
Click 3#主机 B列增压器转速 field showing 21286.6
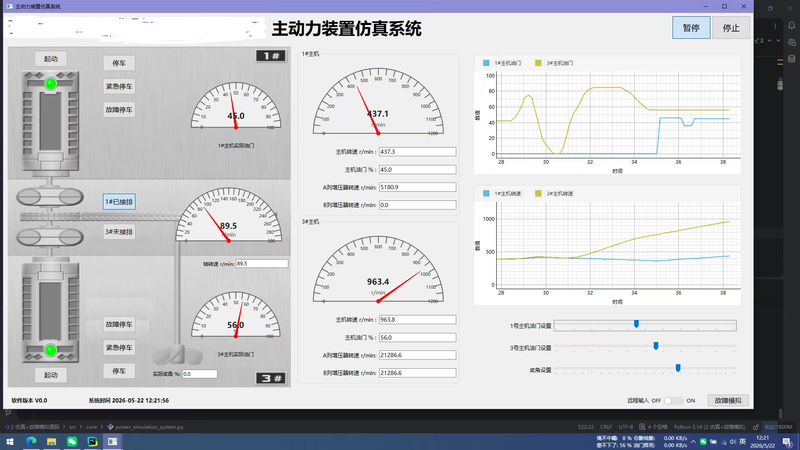pos(417,373)
